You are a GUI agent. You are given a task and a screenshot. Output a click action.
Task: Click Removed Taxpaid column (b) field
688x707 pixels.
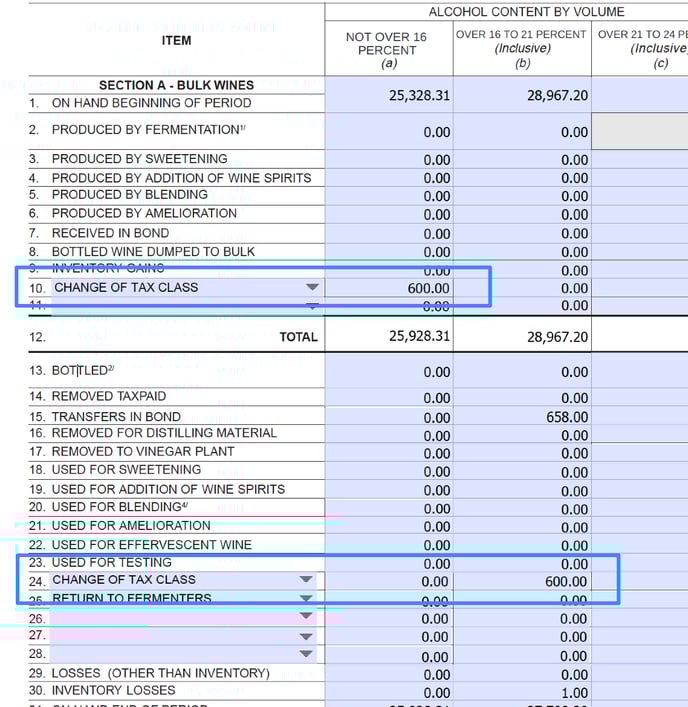522,398
